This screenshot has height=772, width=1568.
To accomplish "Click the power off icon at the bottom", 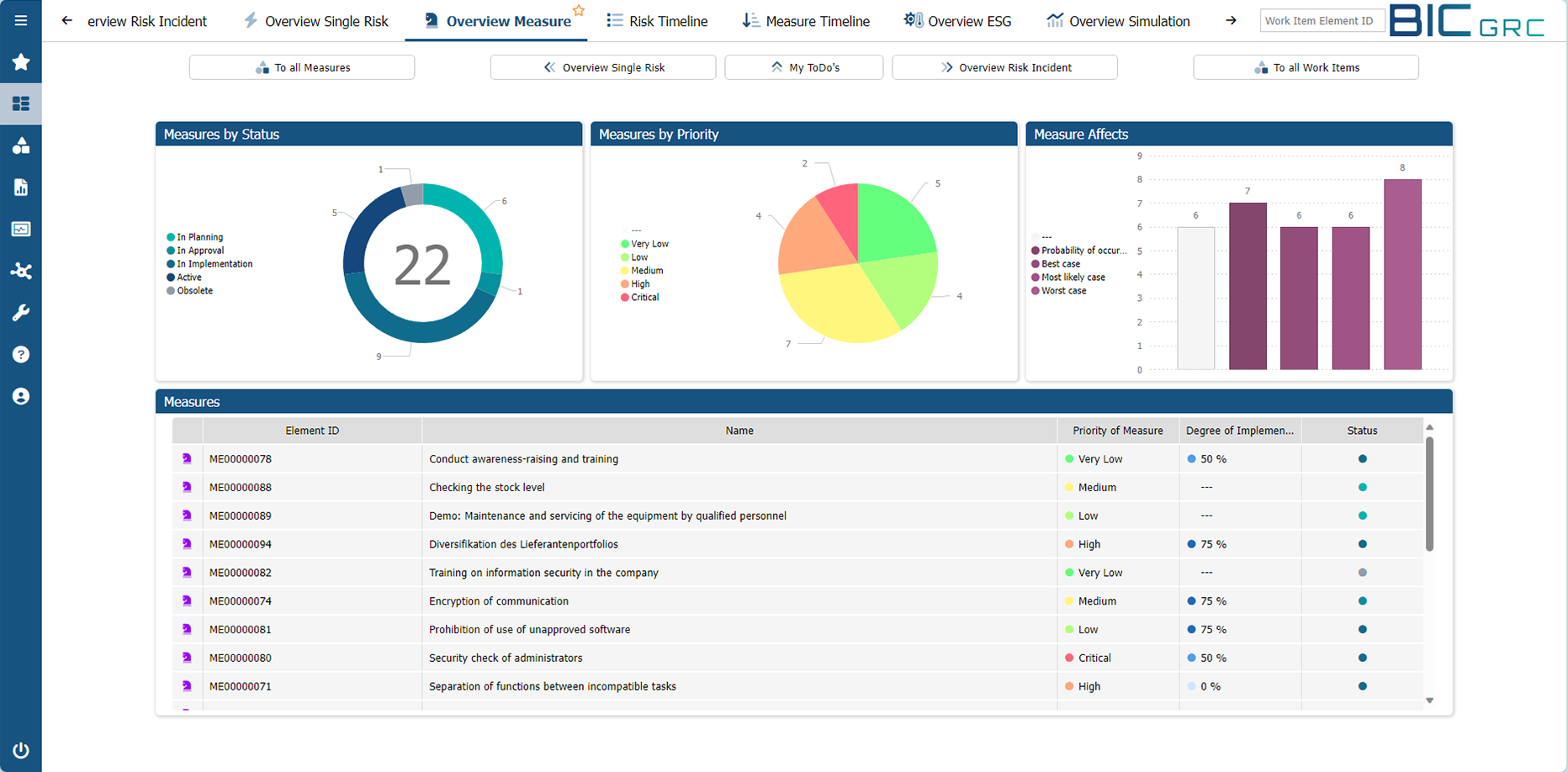I will coord(21,750).
